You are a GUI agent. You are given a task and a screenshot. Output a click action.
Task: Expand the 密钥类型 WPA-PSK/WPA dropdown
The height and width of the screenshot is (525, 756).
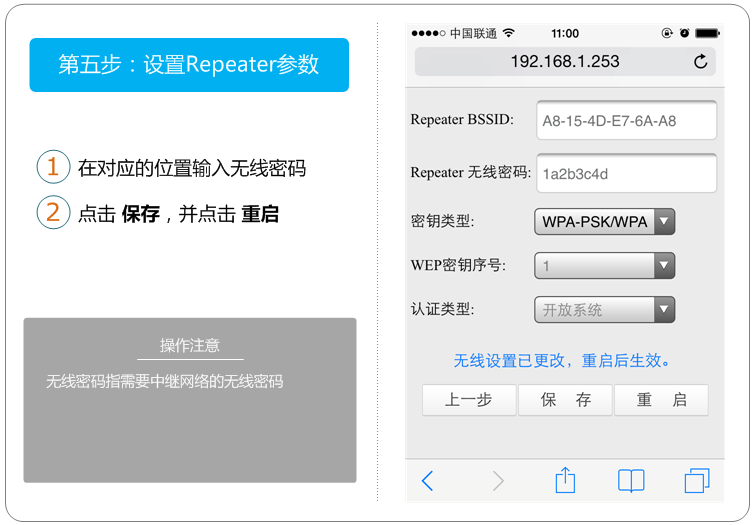click(605, 221)
